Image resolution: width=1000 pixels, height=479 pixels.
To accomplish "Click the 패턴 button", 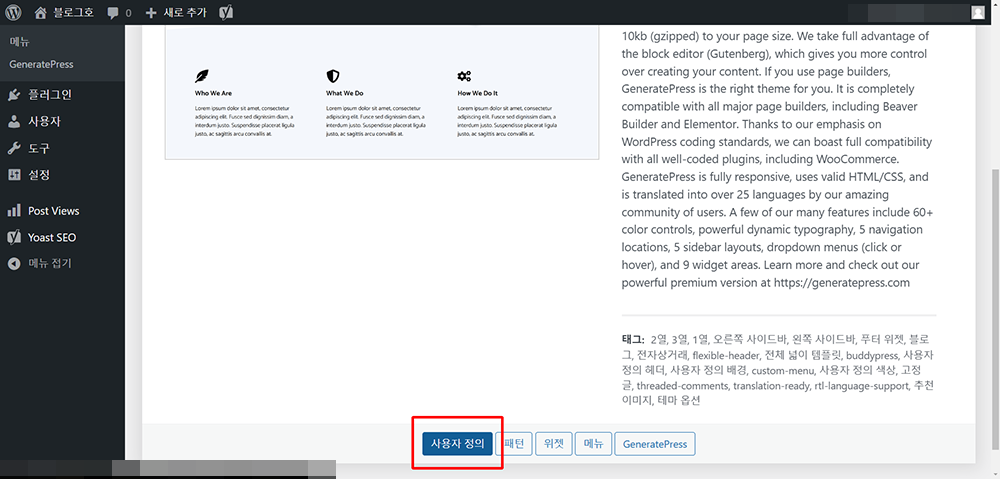I will pyautogui.click(x=514, y=444).
